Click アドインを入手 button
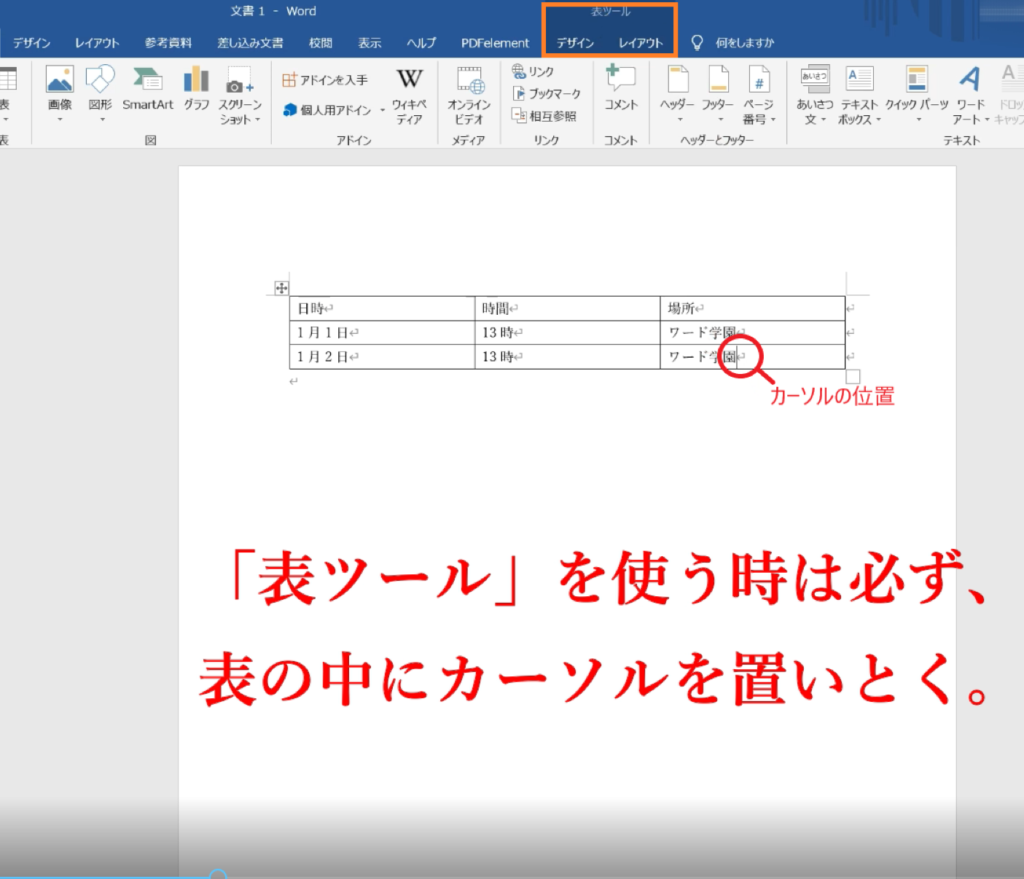The width and height of the screenshot is (1024, 879). pyautogui.click(x=324, y=80)
